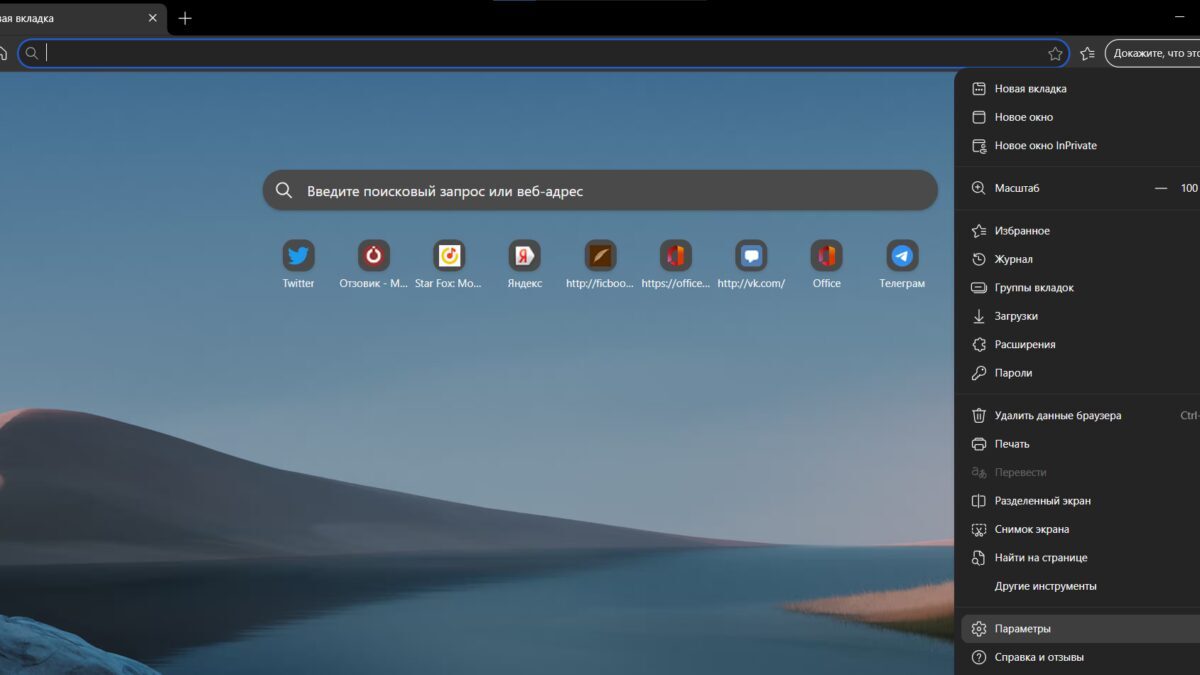Open Избранное from the menu

(x=1078, y=231)
